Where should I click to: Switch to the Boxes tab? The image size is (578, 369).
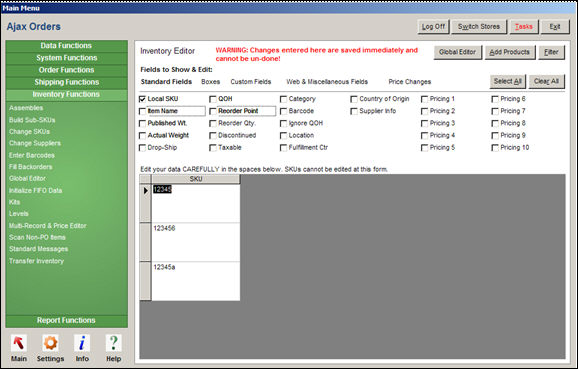coord(210,82)
